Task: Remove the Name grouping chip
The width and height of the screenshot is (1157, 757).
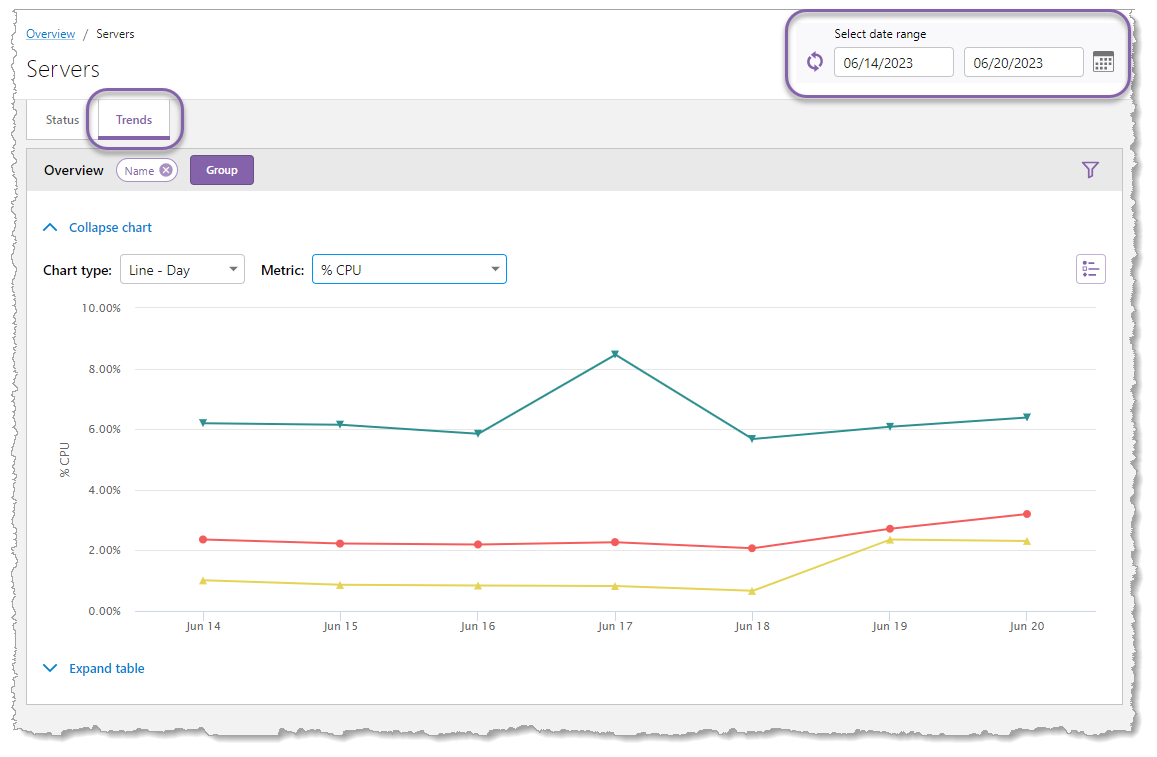Action: (x=166, y=169)
